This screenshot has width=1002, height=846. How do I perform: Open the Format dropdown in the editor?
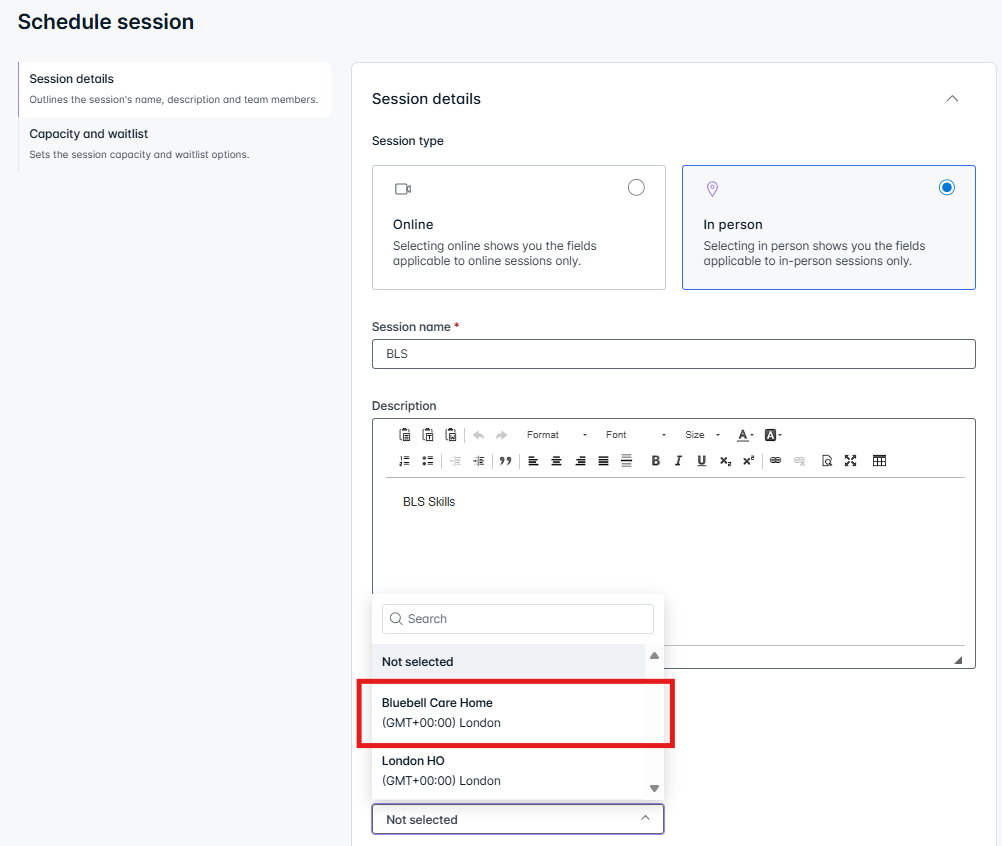coord(557,435)
